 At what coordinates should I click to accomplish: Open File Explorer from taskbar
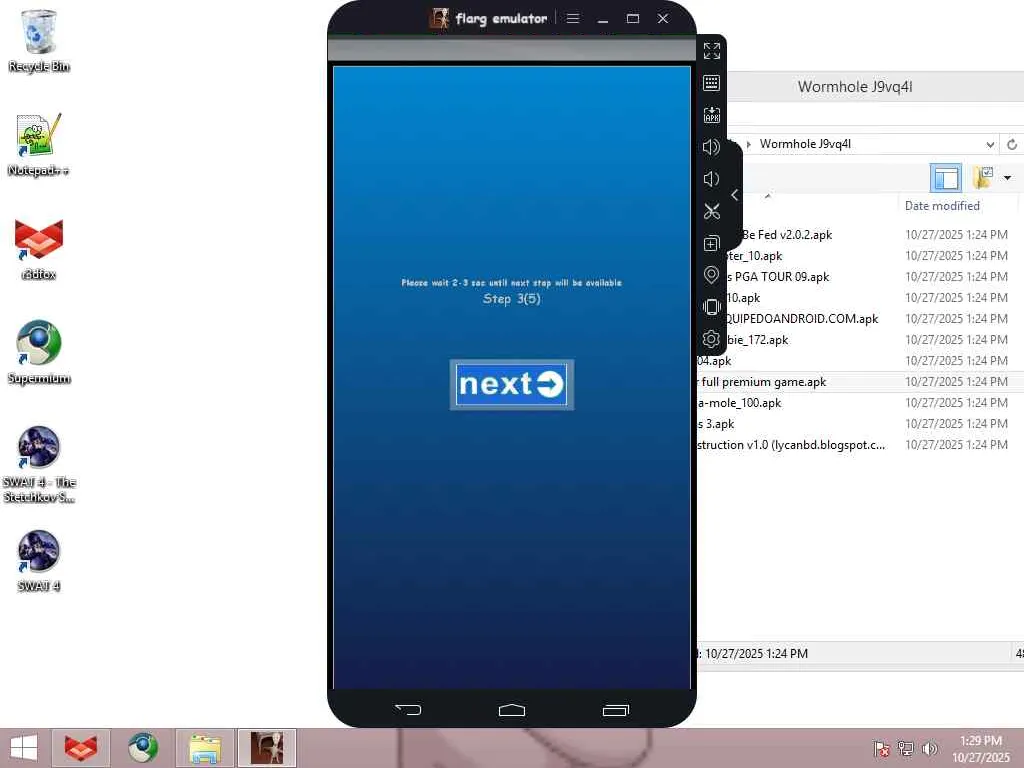204,748
